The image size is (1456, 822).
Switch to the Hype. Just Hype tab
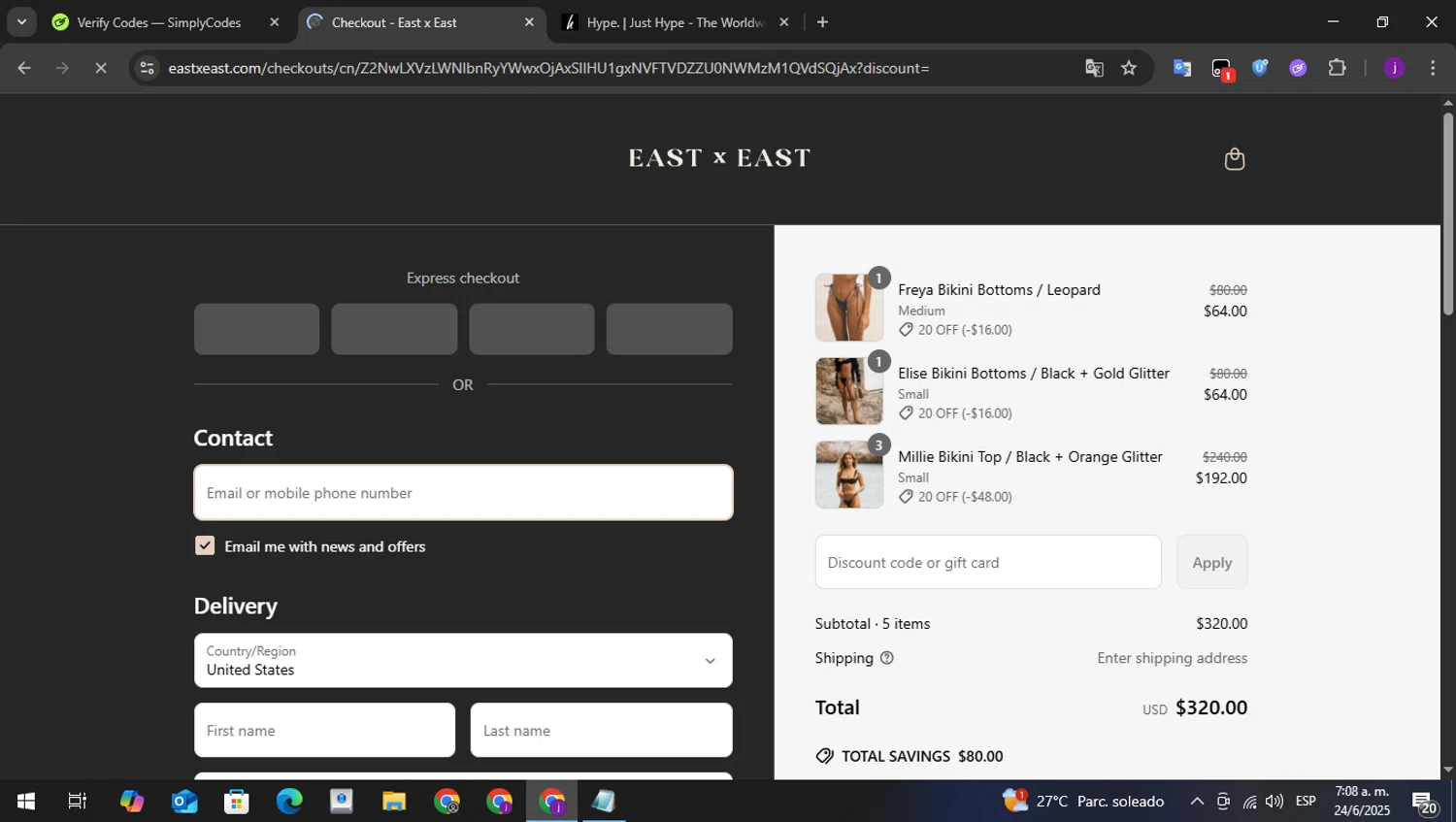678,22
